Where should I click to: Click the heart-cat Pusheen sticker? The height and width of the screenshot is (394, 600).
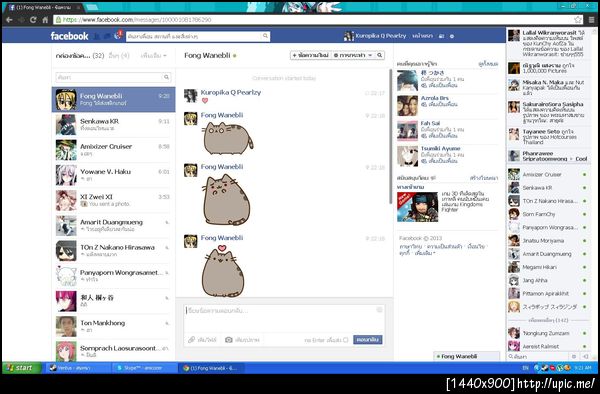pyautogui.click(x=223, y=271)
